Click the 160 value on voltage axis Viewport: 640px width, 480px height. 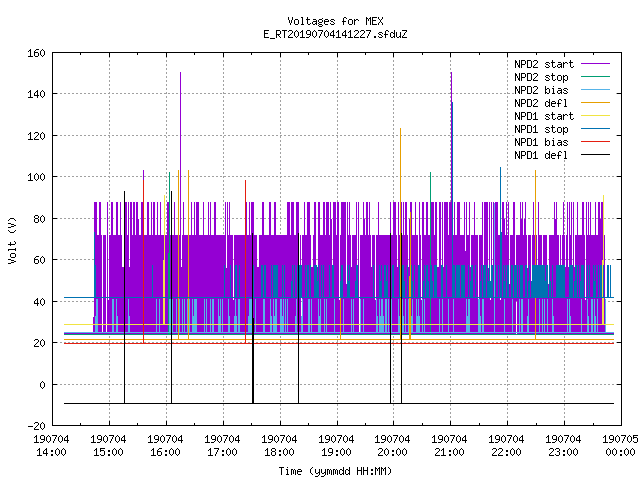(36, 53)
